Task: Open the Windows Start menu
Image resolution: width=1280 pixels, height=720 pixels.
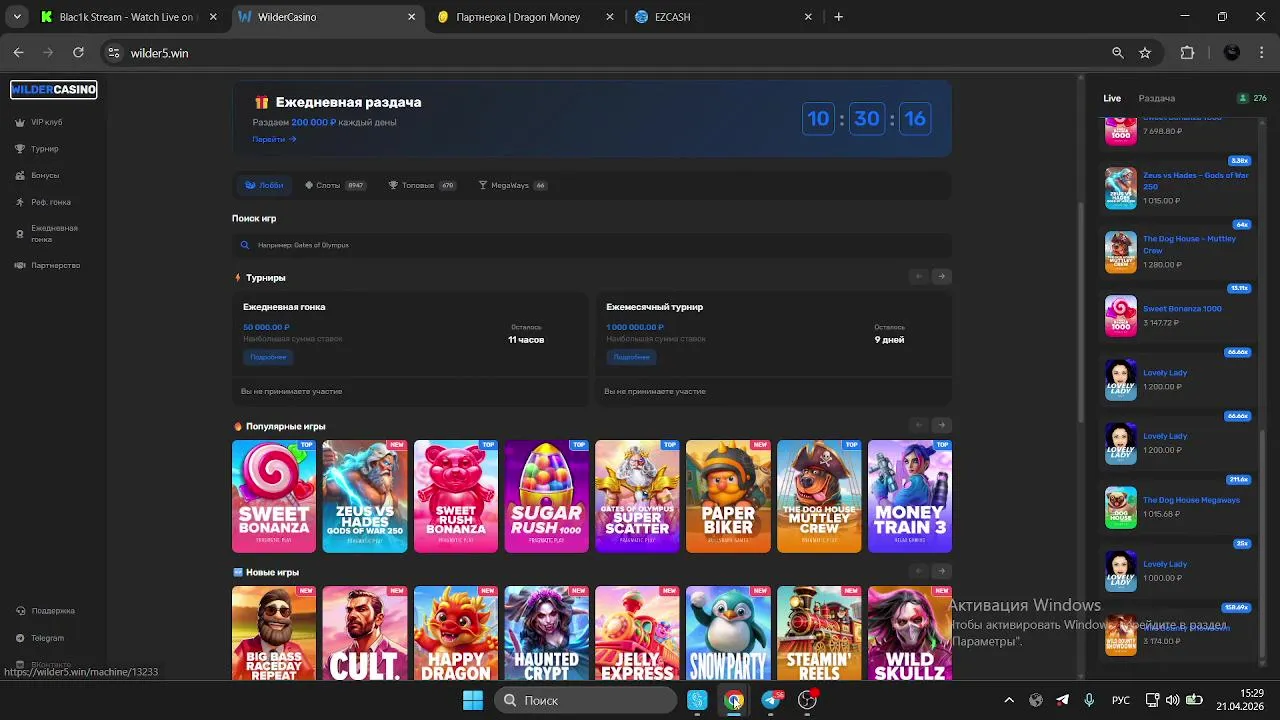Action: click(473, 700)
